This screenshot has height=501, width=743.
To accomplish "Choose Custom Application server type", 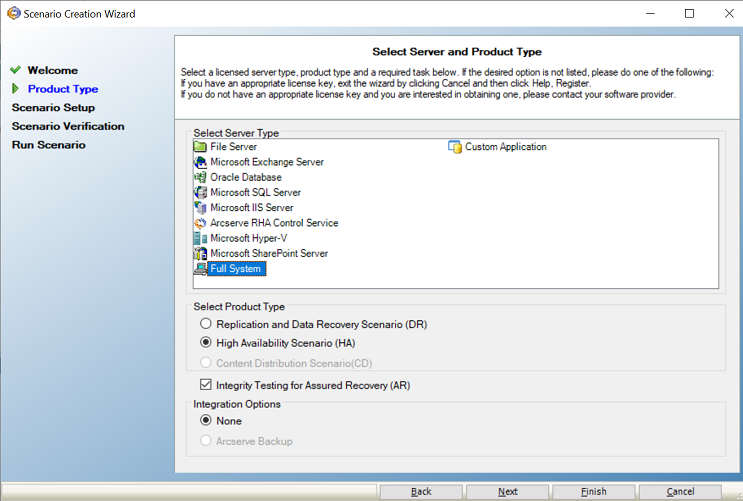I will [506, 147].
